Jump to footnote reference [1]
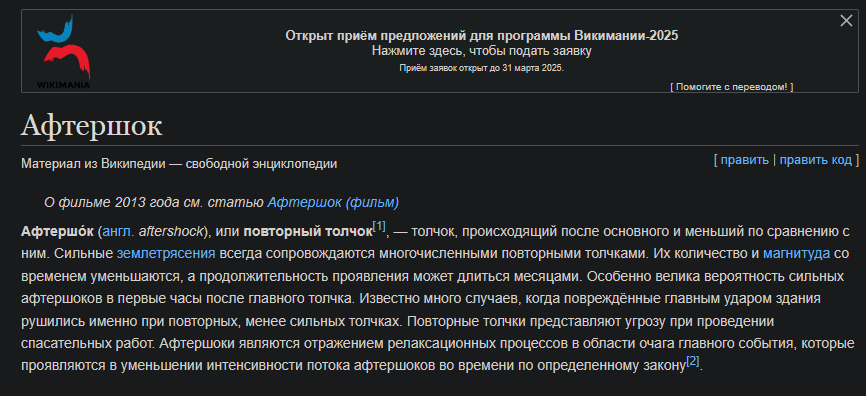This screenshot has height=396, width=866. [x=379, y=226]
